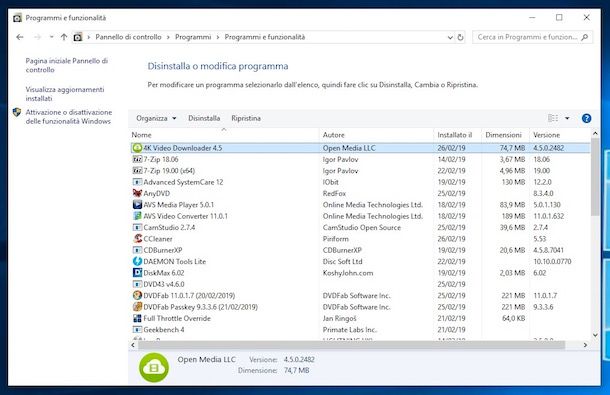The height and width of the screenshot is (395, 610).
Task: Click the 7-Zip 18.06 program icon
Action: point(137,159)
